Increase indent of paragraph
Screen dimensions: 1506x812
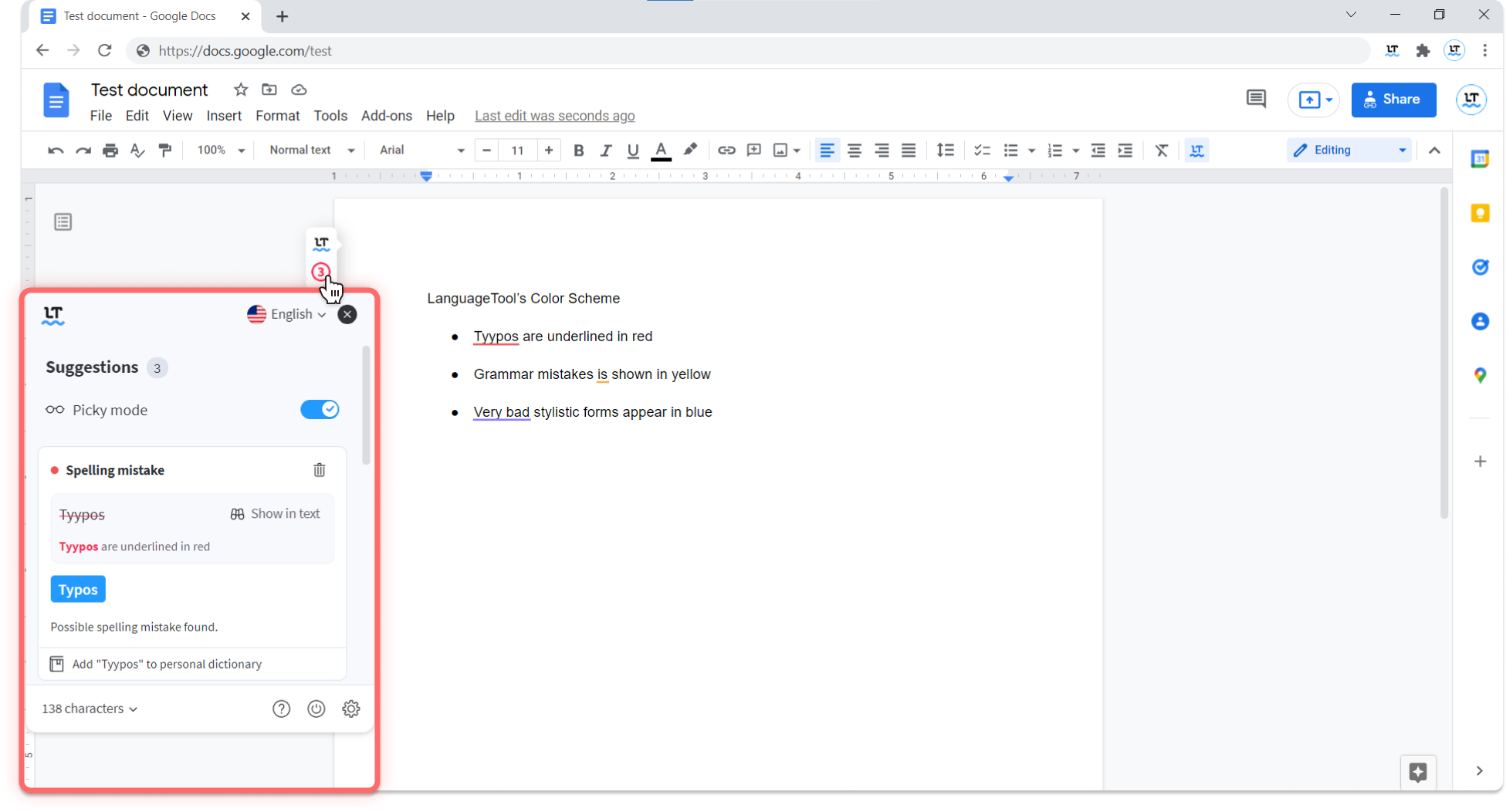(x=1125, y=151)
